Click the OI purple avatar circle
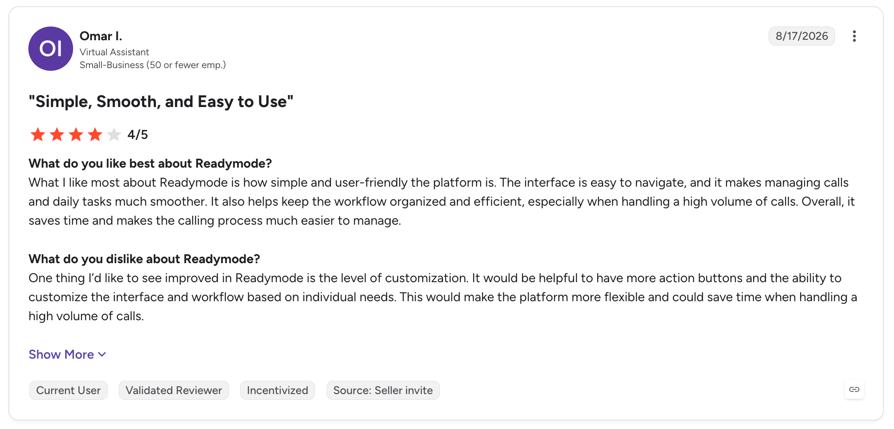This screenshot has height=429, width=894. [x=51, y=48]
